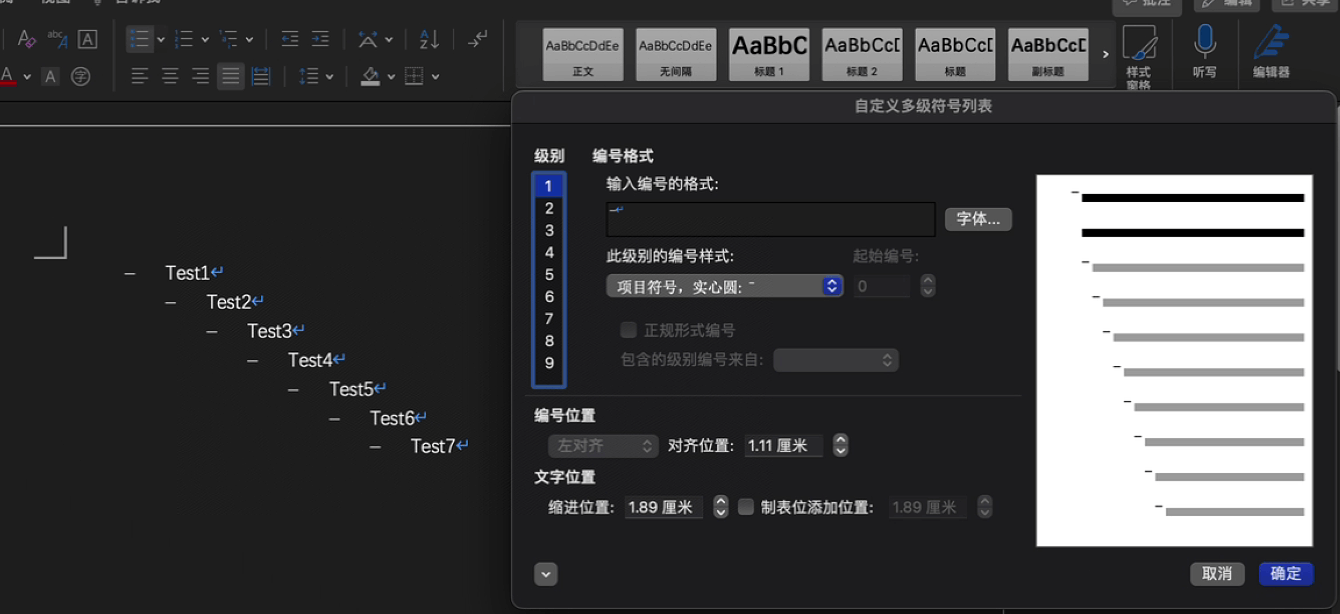Click the 对齐位置 1.11 厘米 field
The height and width of the screenshot is (614, 1340).
point(784,446)
